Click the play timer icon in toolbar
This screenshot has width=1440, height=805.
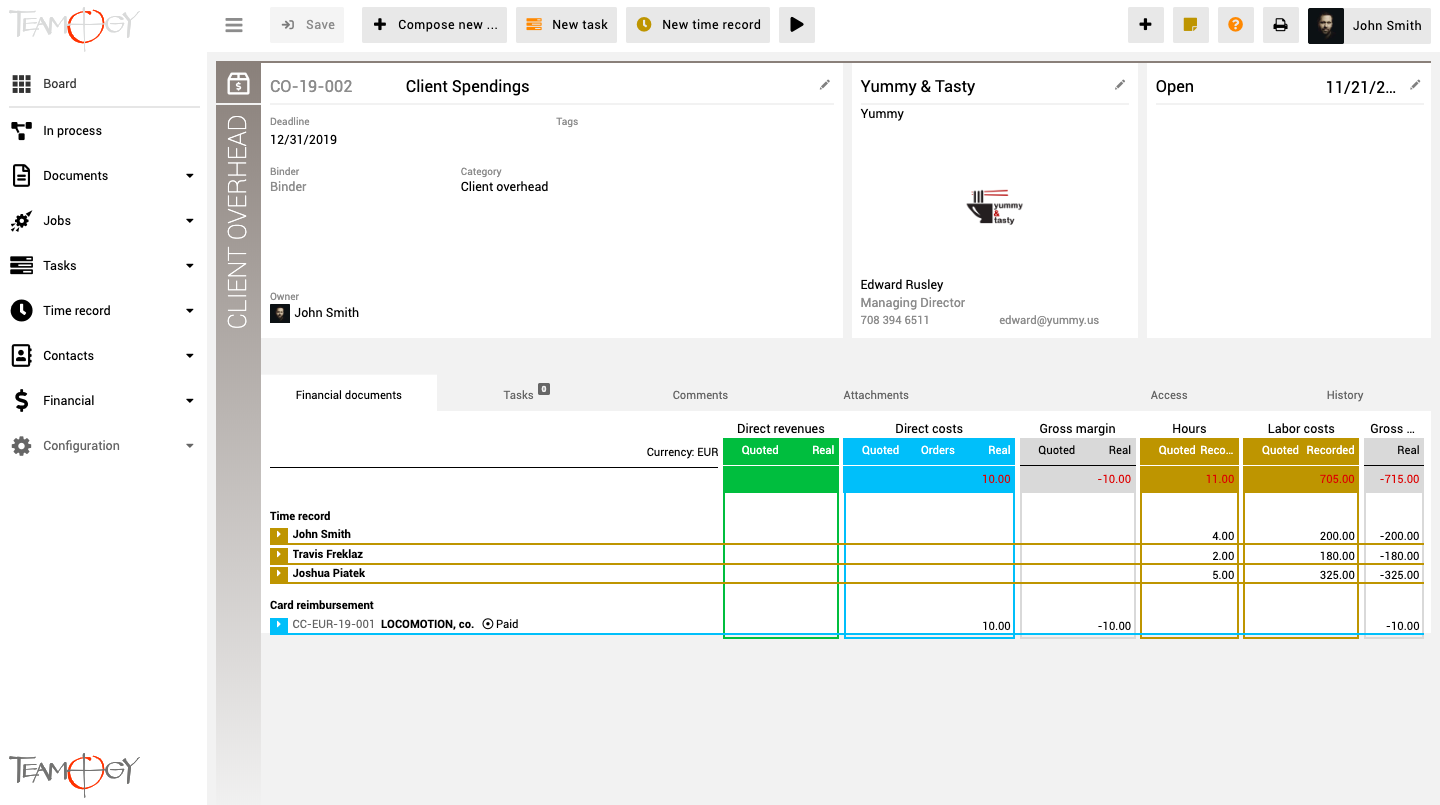796,25
